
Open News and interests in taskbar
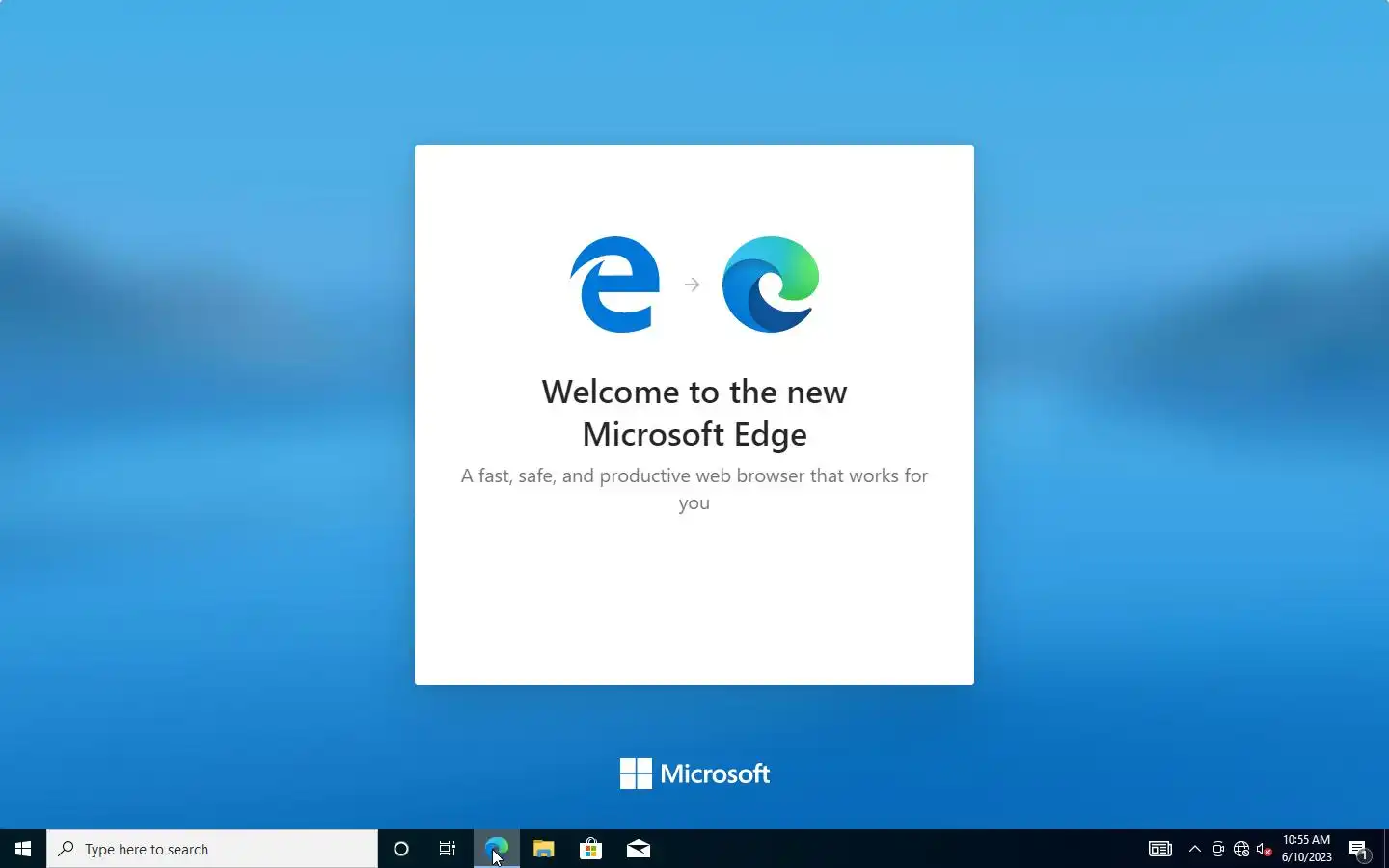[1159, 849]
